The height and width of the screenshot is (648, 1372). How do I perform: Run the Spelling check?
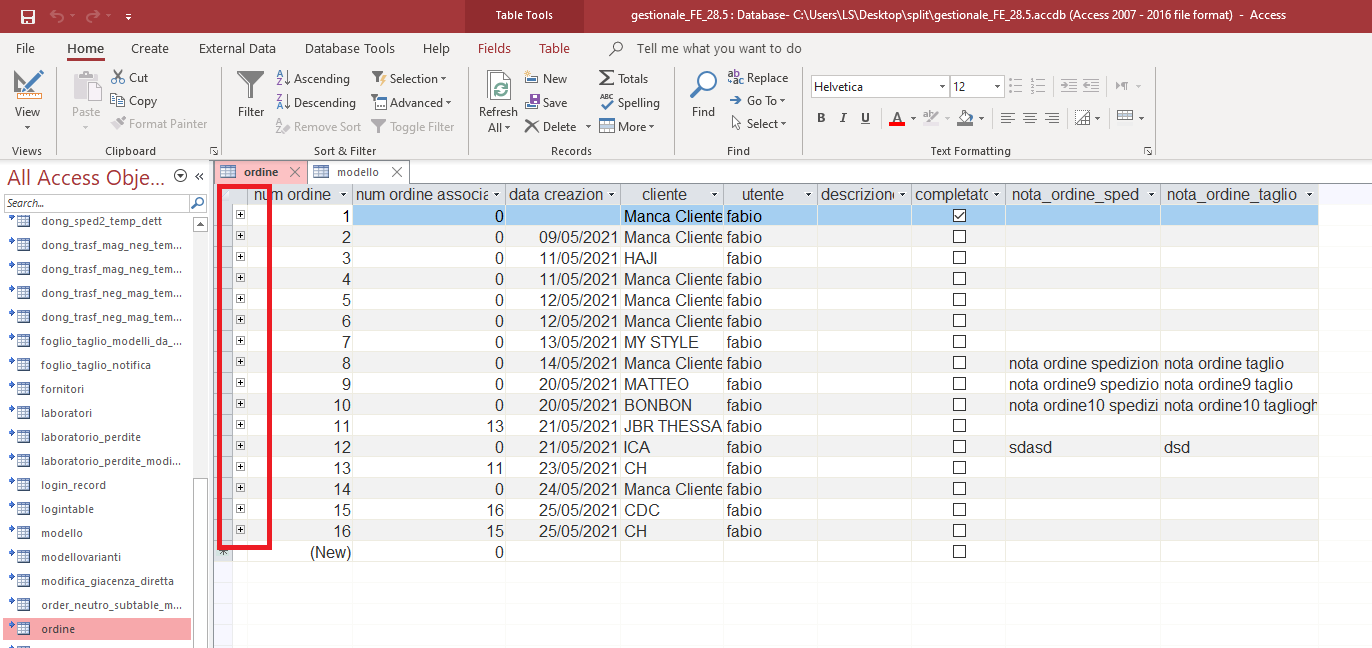[x=629, y=103]
